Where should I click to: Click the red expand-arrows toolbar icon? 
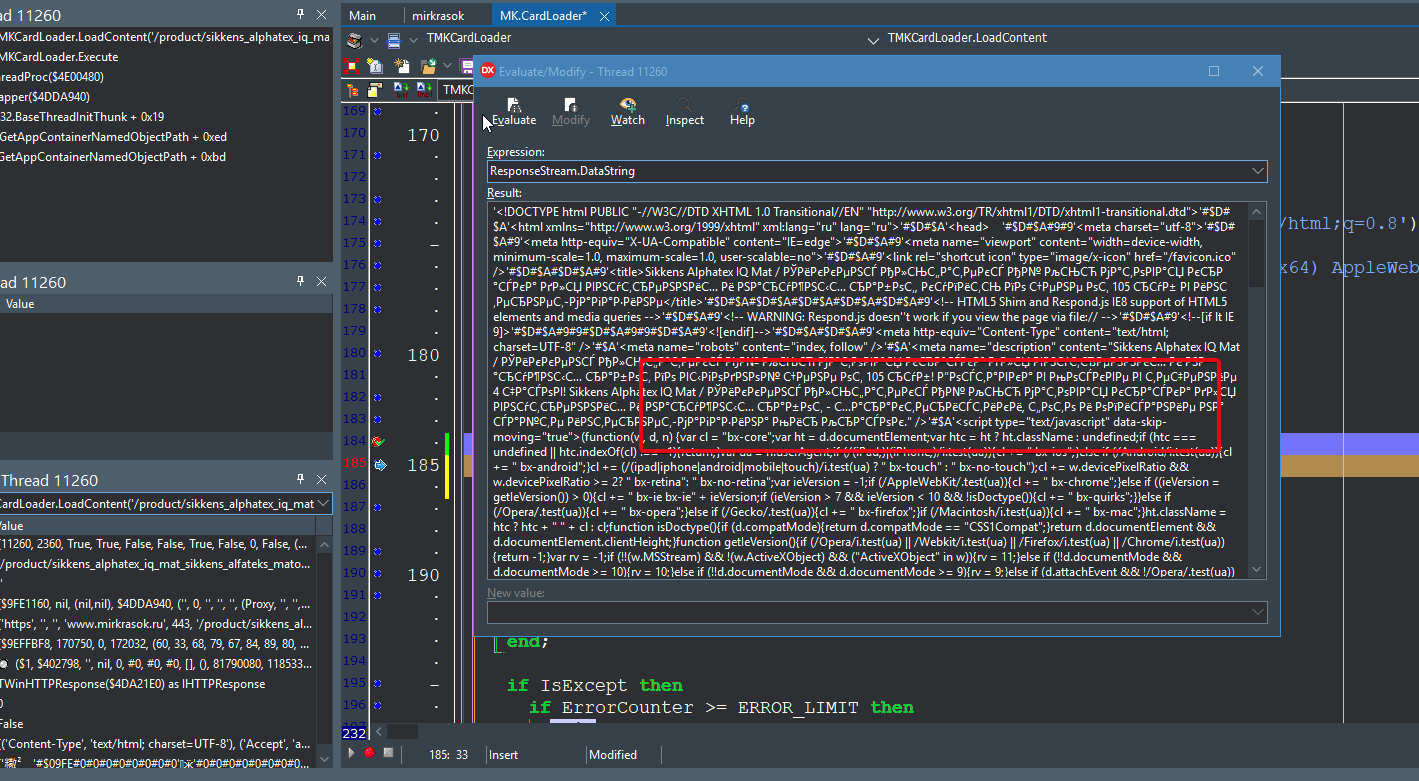tap(352, 66)
